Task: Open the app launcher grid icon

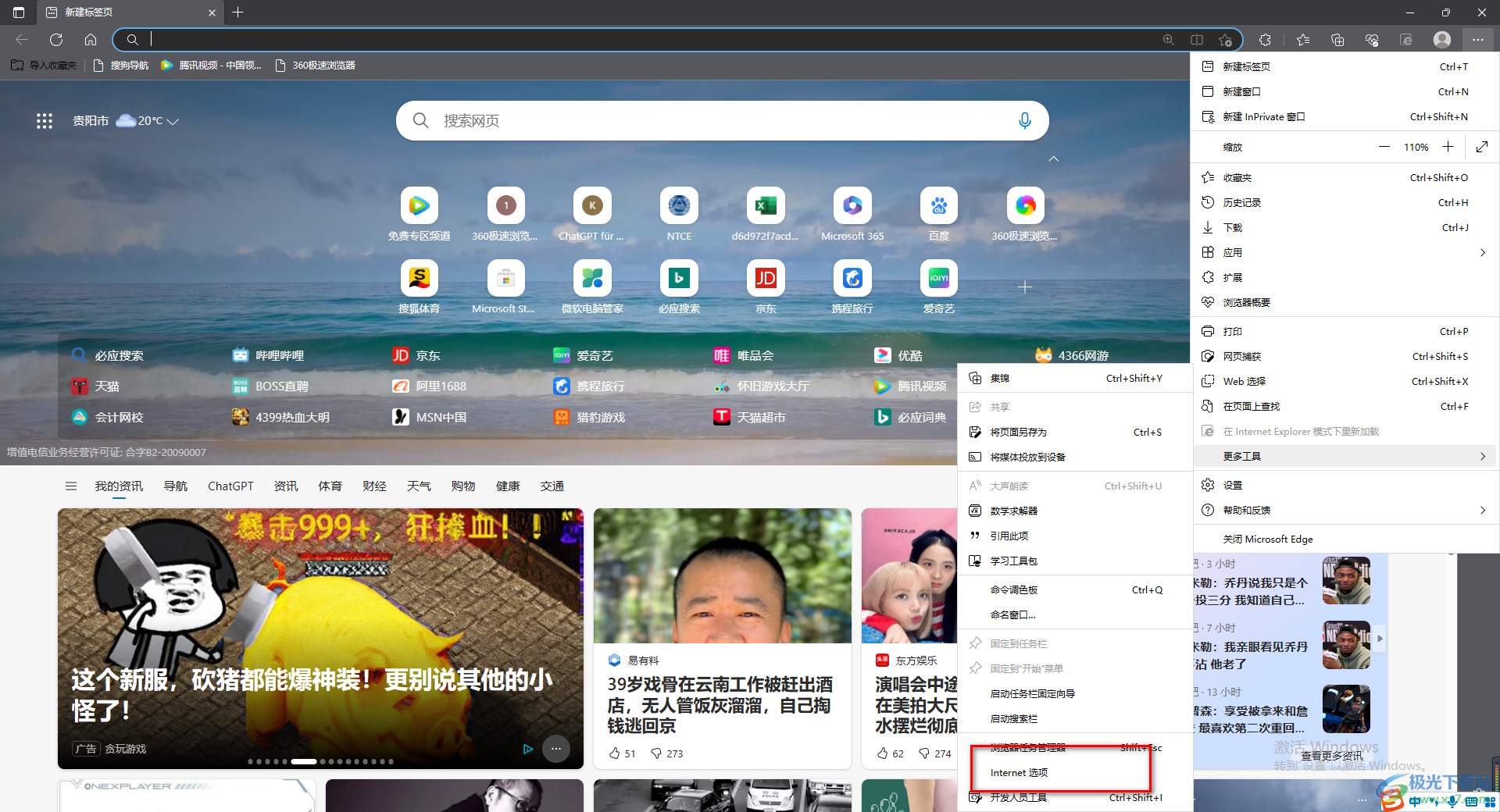Action: pyautogui.click(x=45, y=121)
